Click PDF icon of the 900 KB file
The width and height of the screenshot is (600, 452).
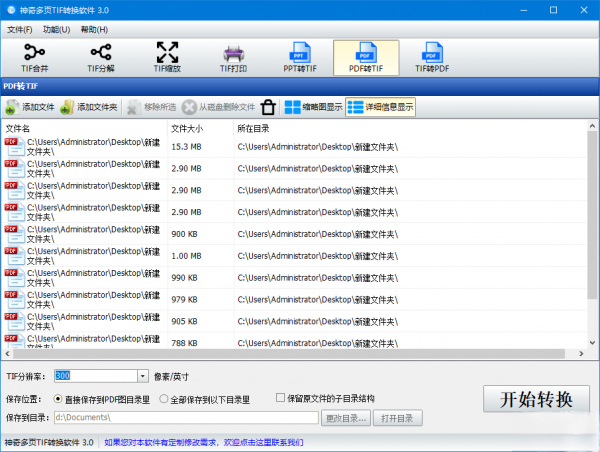pos(14,234)
